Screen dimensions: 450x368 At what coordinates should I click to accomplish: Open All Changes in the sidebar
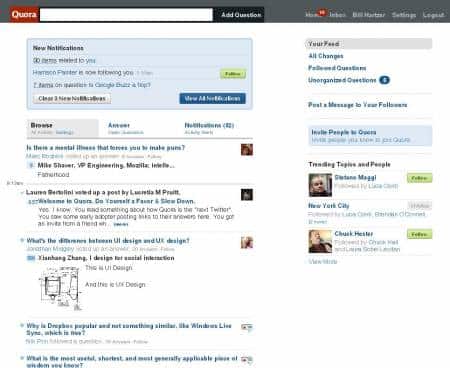pos(326,56)
